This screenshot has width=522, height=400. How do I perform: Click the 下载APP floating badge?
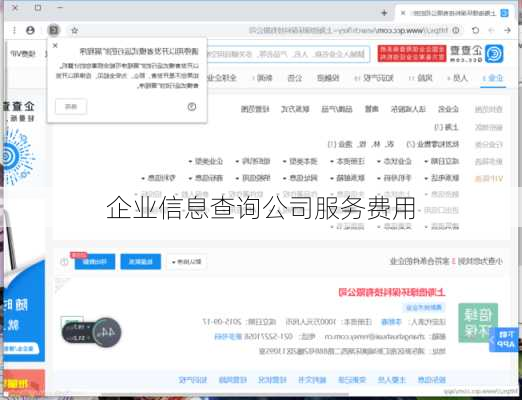(x=504, y=340)
